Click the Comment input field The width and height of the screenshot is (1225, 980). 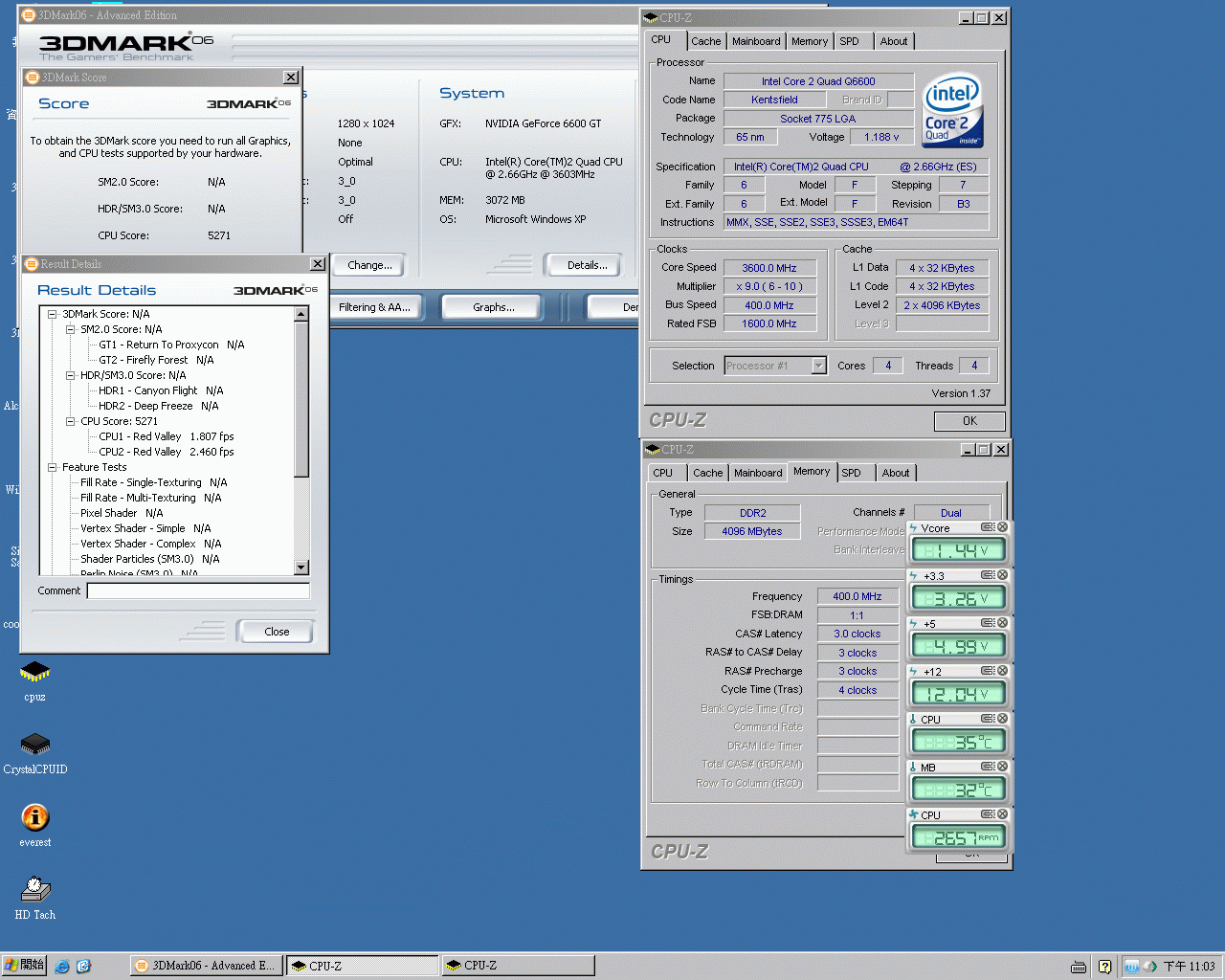click(198, 590)
